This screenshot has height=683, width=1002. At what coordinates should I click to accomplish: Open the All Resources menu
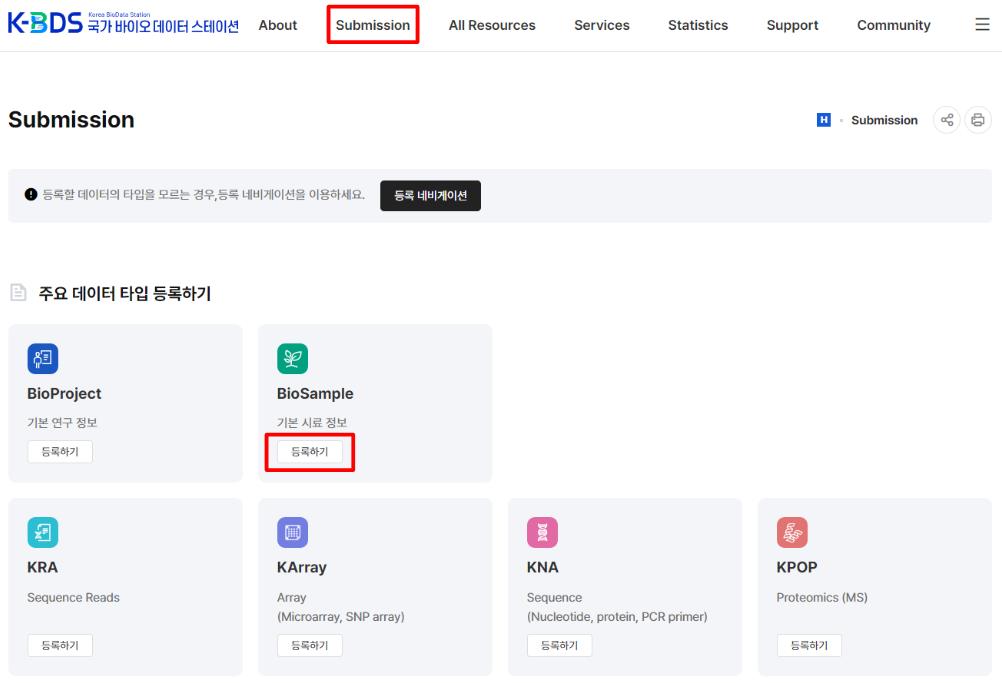(x=491, y=25)
